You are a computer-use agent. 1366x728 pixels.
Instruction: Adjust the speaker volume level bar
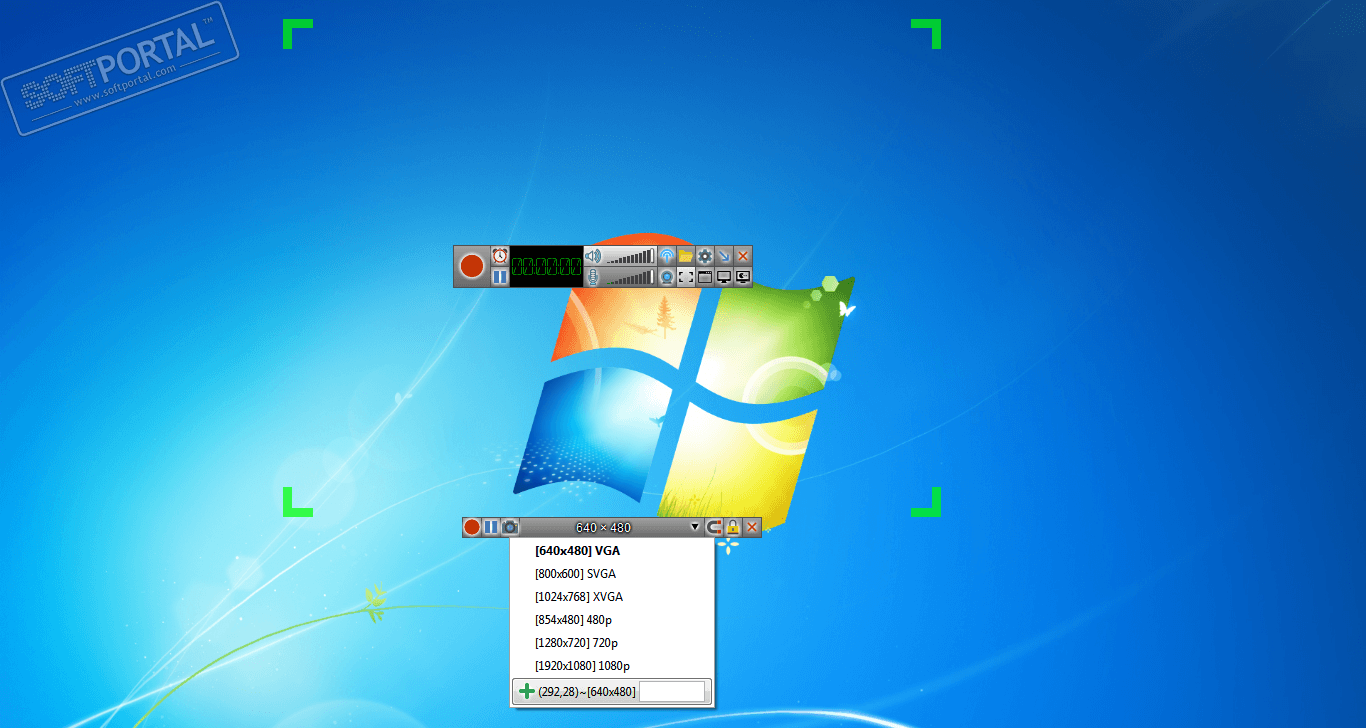coord(630,256)
